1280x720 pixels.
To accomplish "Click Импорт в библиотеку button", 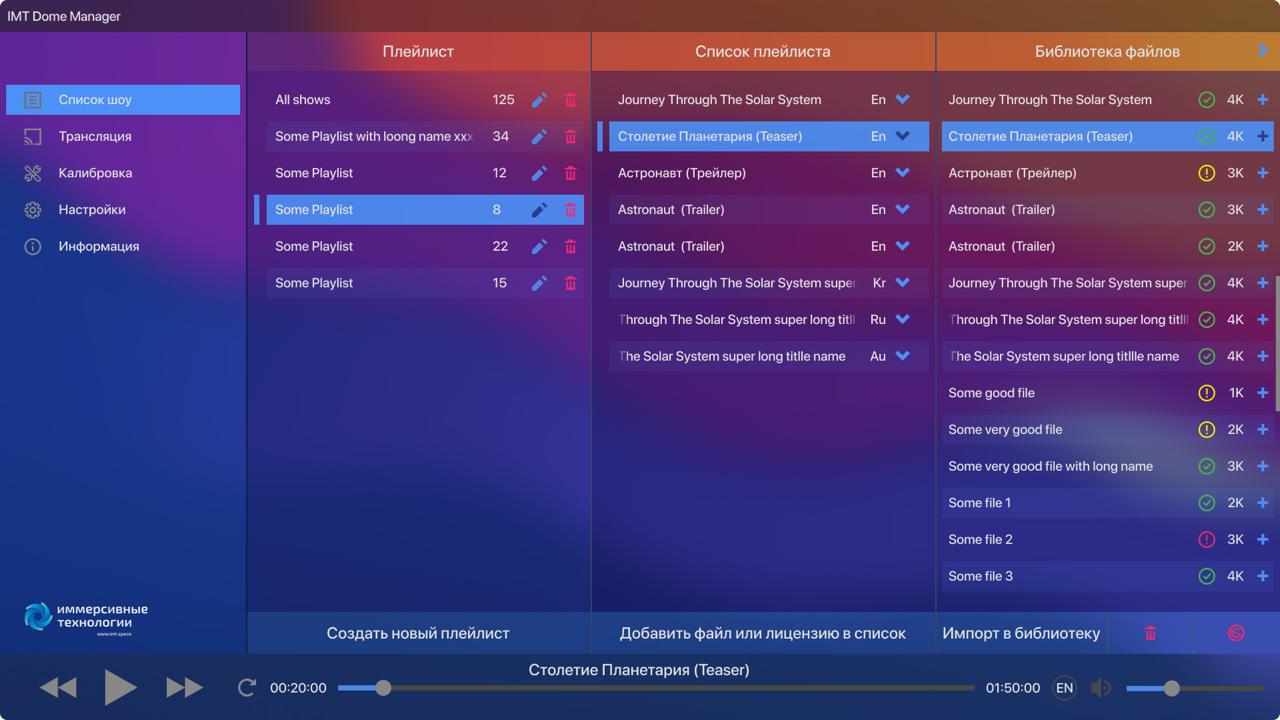I will coord(1021,633).
